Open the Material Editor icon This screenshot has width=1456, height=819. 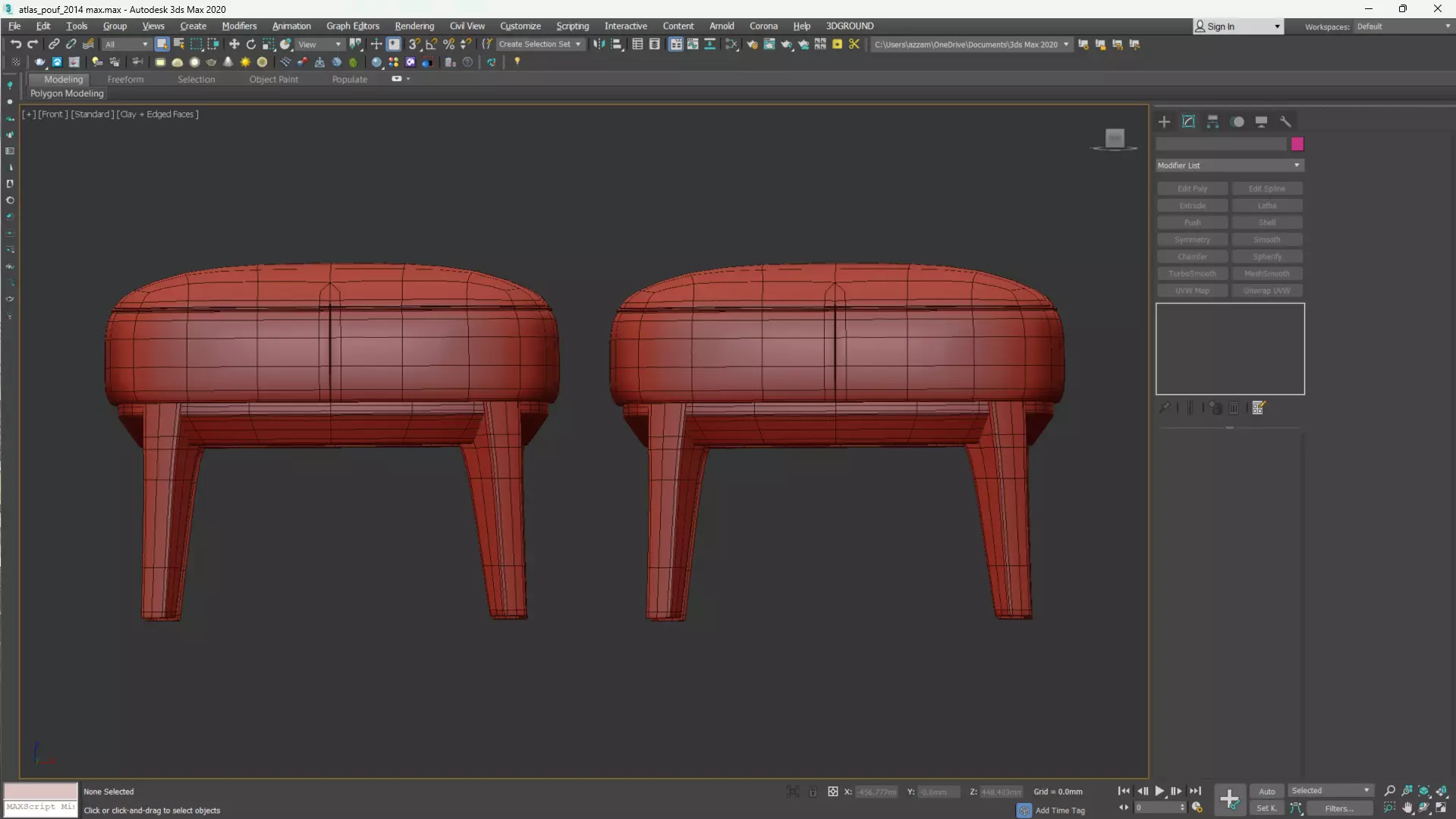(x=731, y=44)
